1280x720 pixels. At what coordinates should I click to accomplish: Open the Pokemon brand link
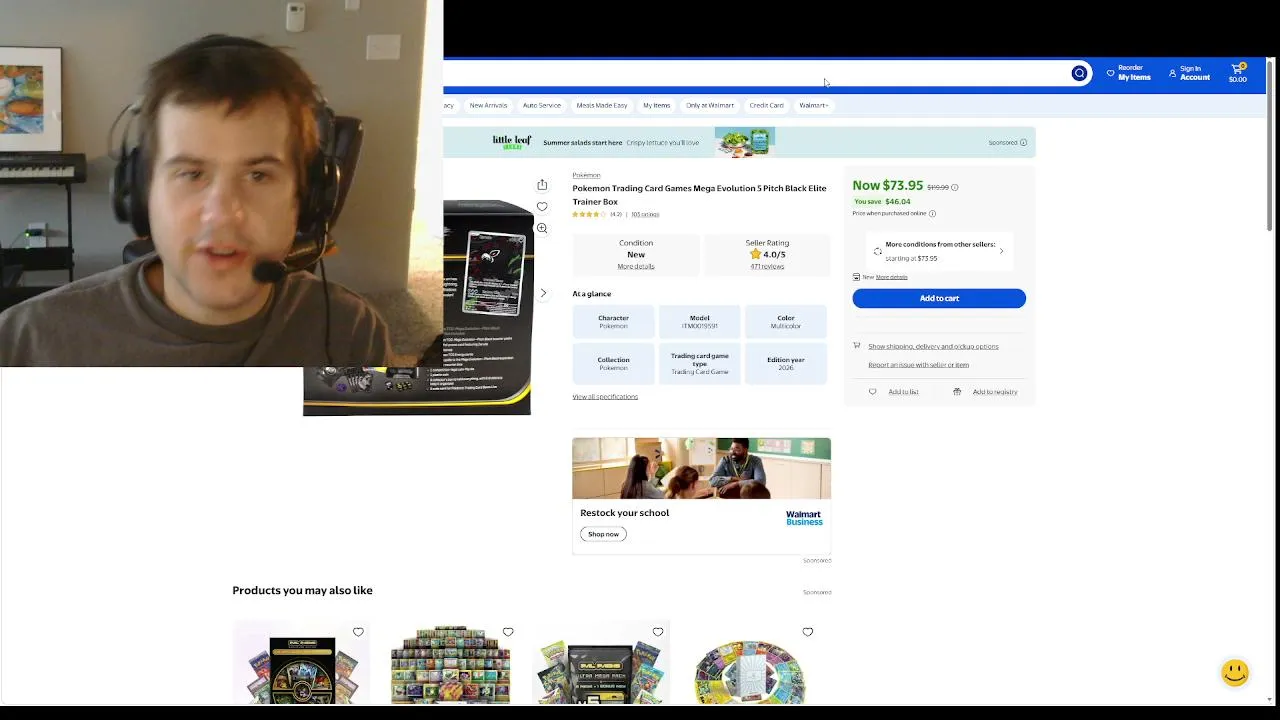pyautogui.click(x=586, y=175)
